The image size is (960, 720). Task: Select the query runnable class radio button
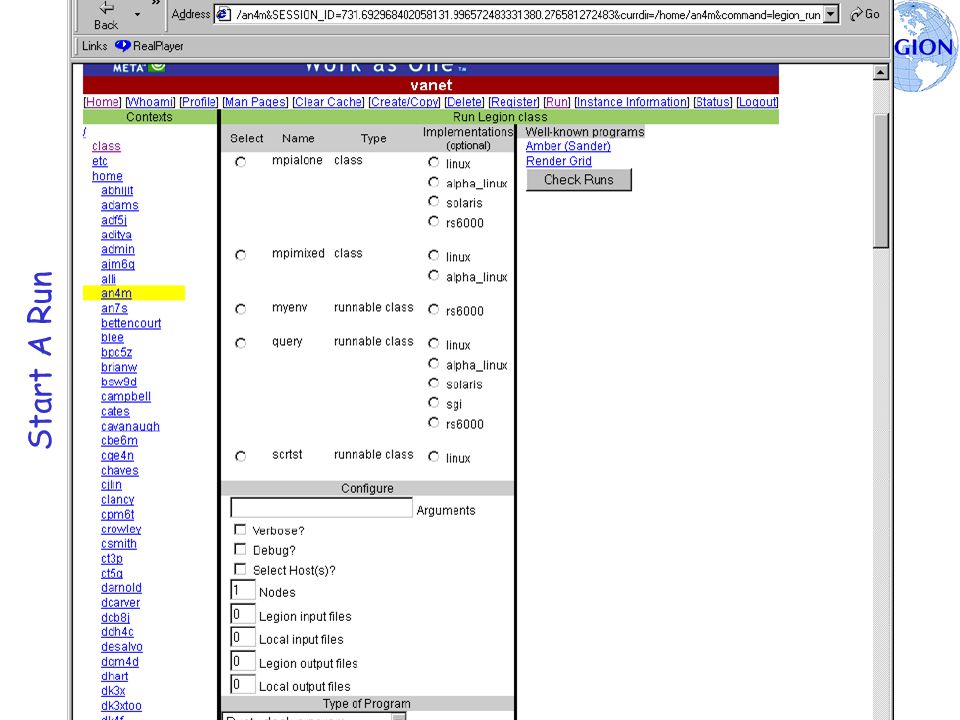pyautogui.click(x=241, y=343)
